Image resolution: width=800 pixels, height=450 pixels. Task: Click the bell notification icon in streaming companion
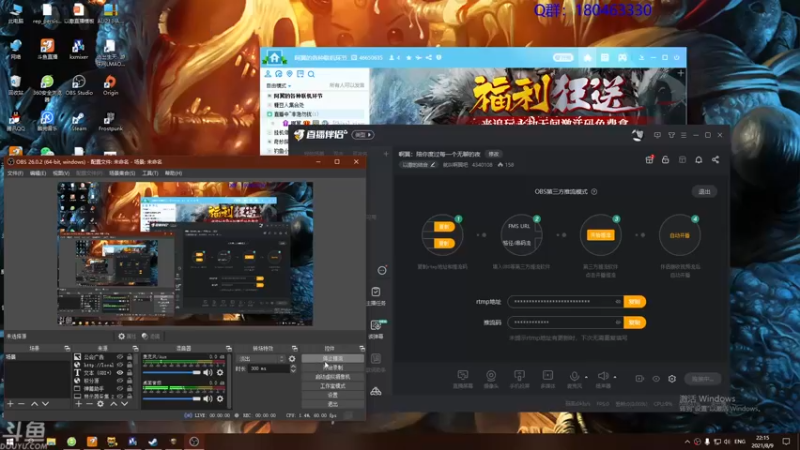(x=698, y=160)
